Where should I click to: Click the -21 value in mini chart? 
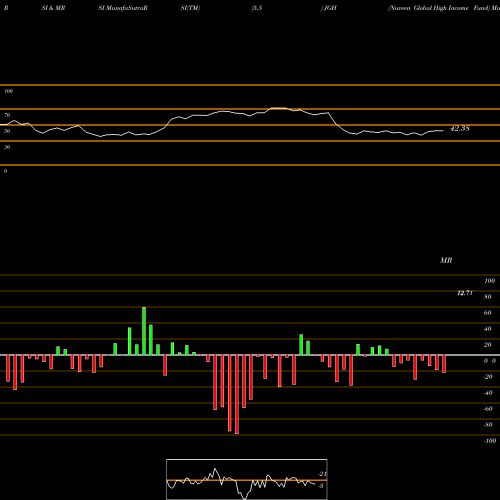coord(323,474)
